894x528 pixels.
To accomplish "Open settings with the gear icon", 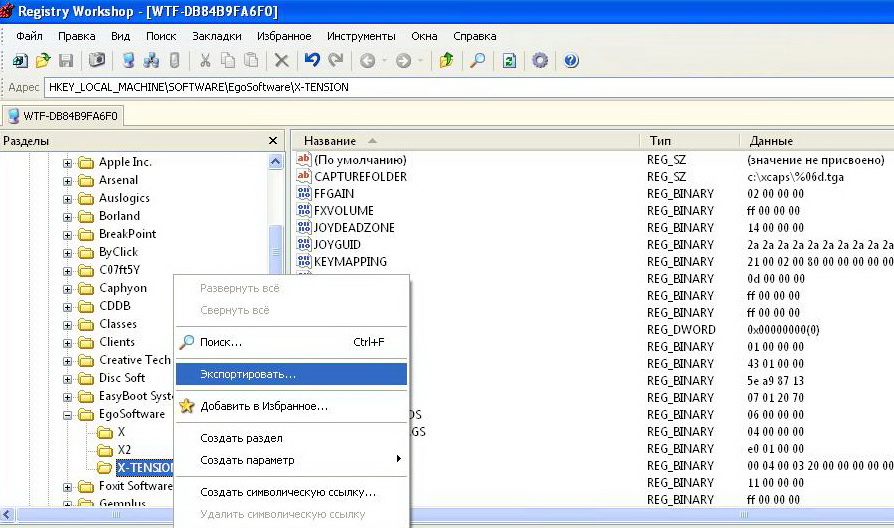I will [540, 61].
